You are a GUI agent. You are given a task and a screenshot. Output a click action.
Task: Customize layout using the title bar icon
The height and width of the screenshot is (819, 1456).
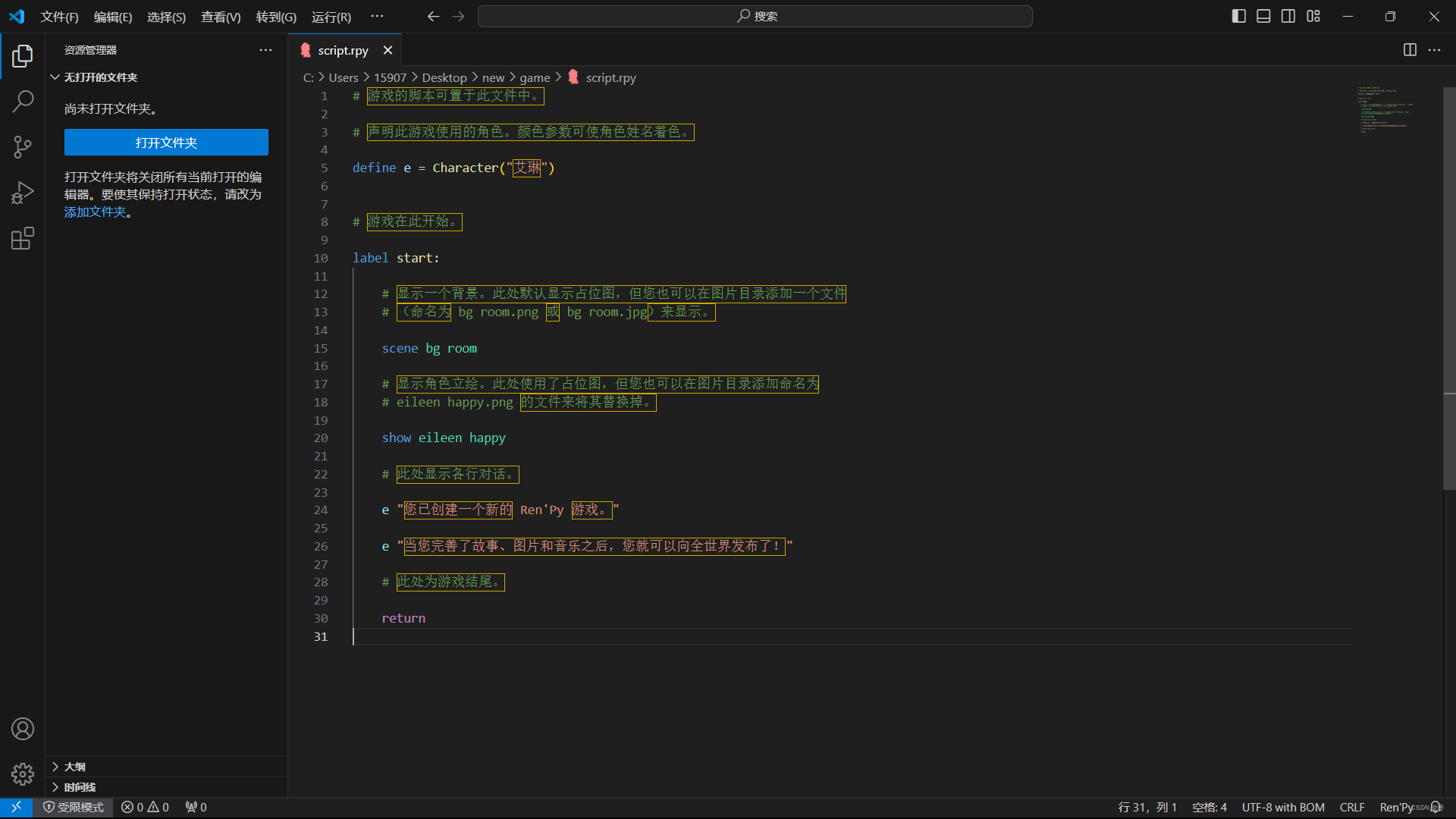pyautogui.click(x=1313, y=16)
